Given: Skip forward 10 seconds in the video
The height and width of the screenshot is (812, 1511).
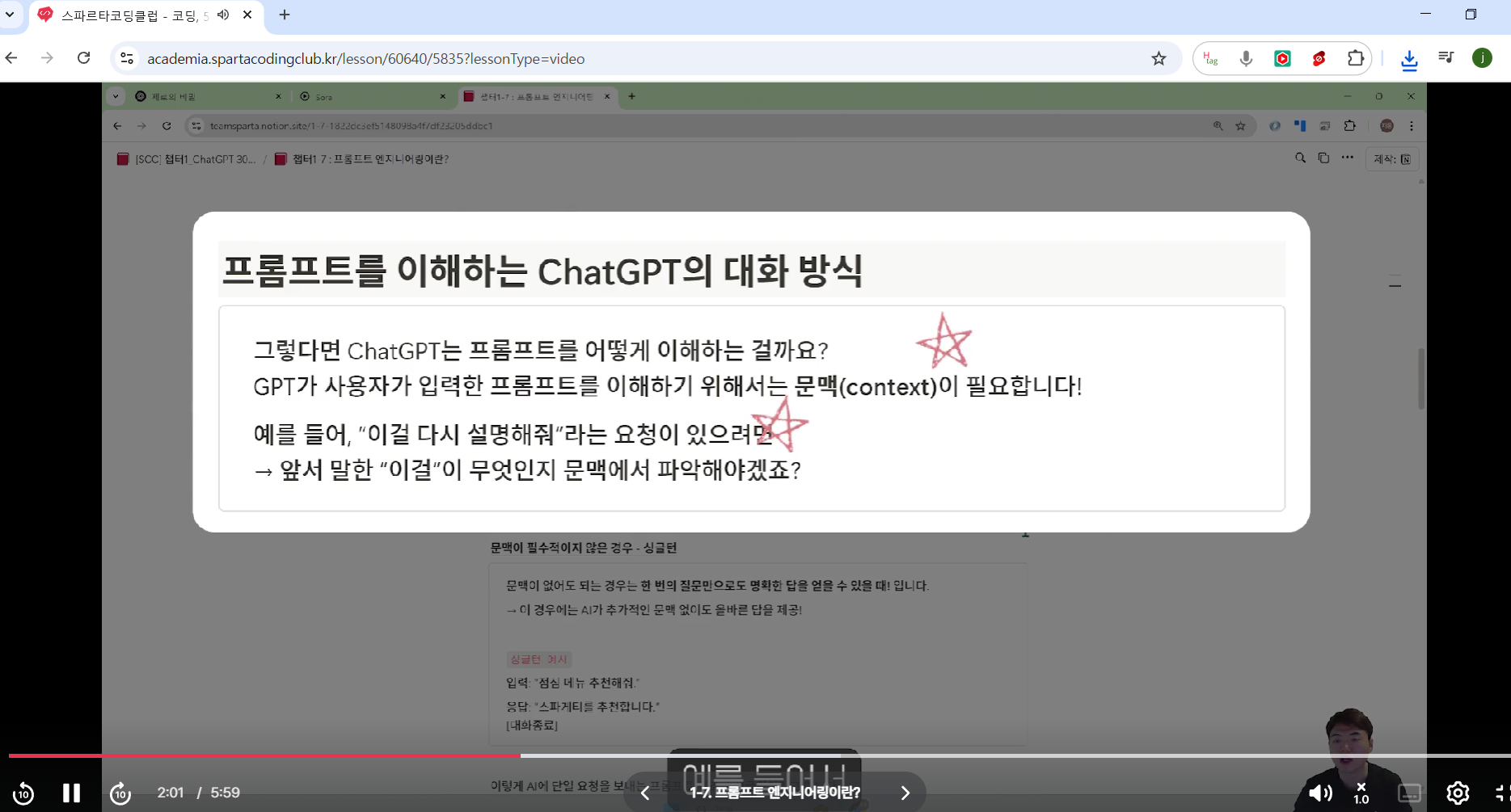Looking at the screenshot, I should [120, 793].
